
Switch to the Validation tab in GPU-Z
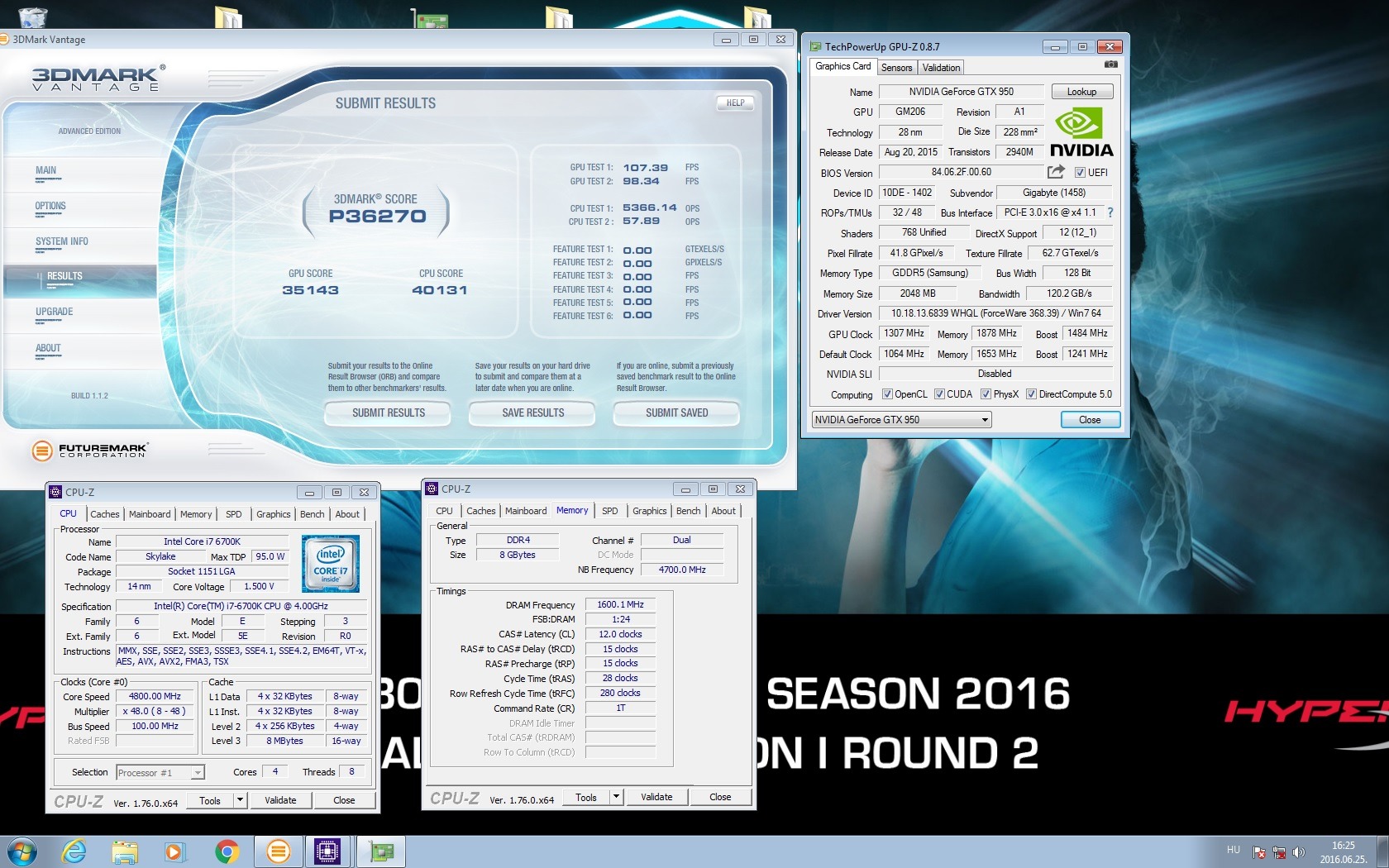coord(941,68)
